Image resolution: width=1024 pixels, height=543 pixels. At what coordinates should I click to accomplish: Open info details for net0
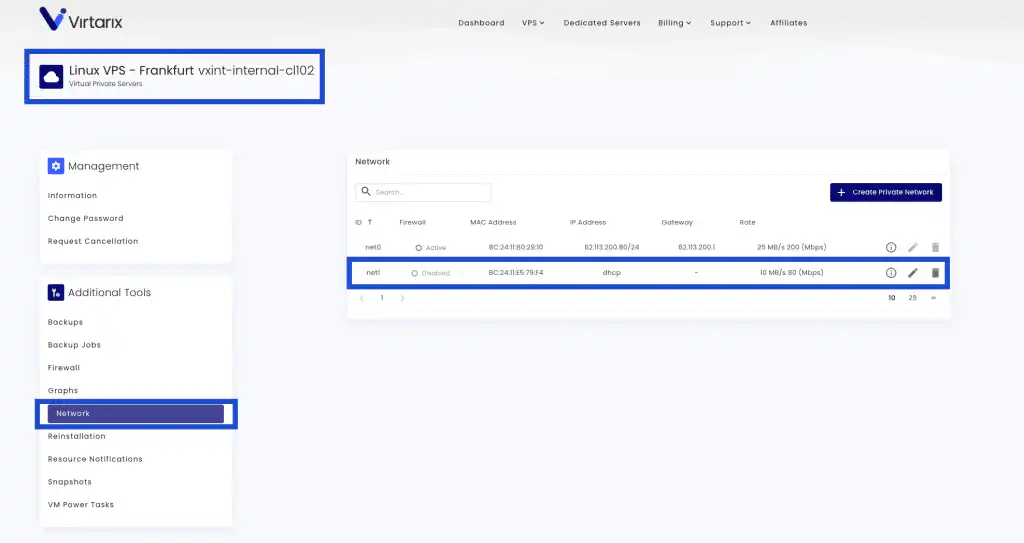[x=891, y=247]
